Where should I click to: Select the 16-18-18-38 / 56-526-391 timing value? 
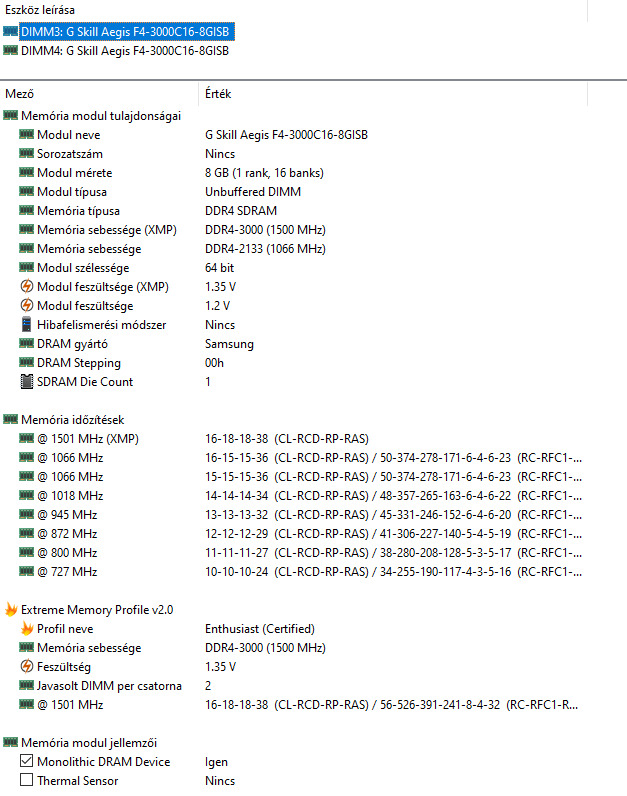(391, 705)
